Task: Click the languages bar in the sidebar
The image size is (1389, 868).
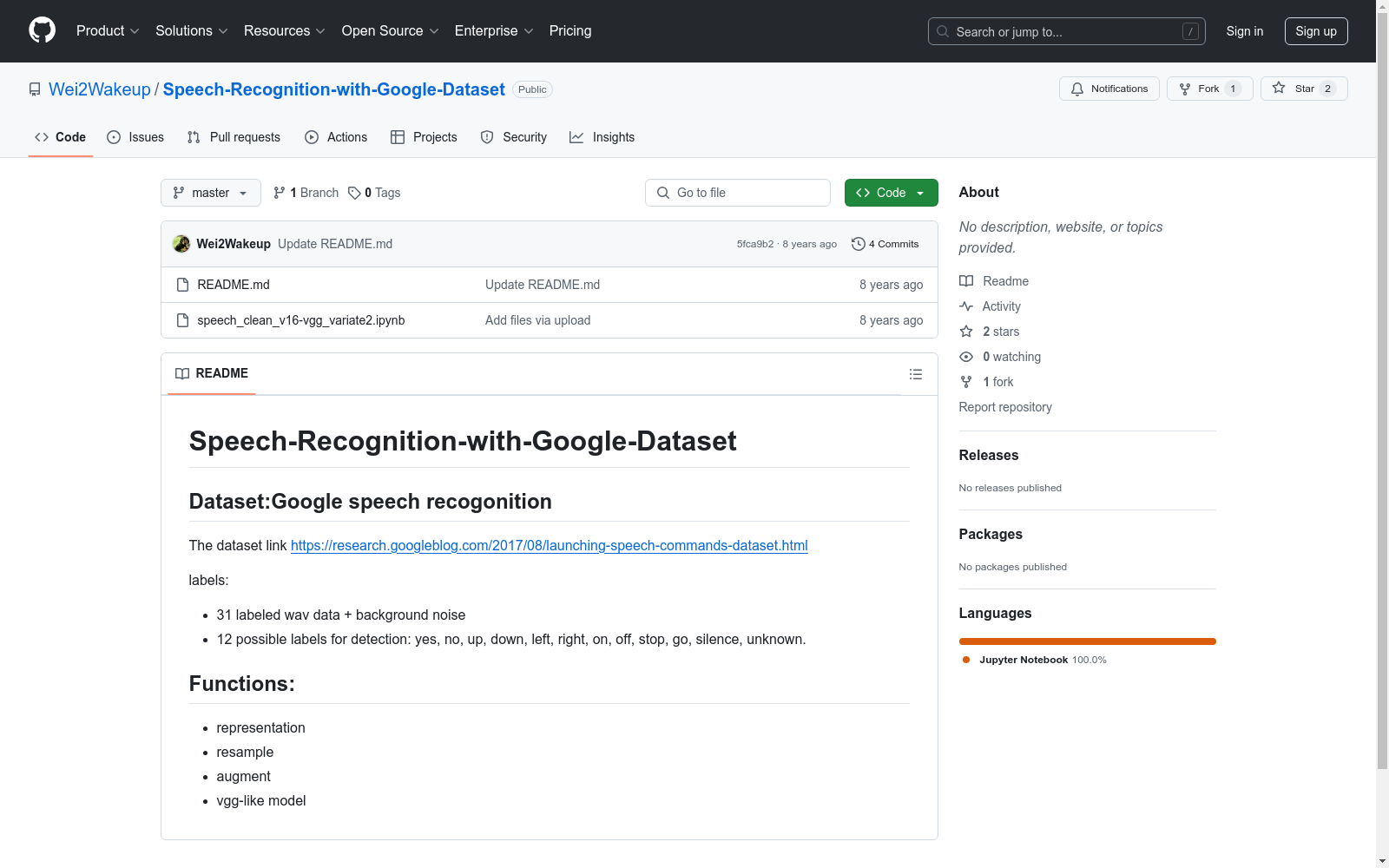Action: click(1088, 641)
